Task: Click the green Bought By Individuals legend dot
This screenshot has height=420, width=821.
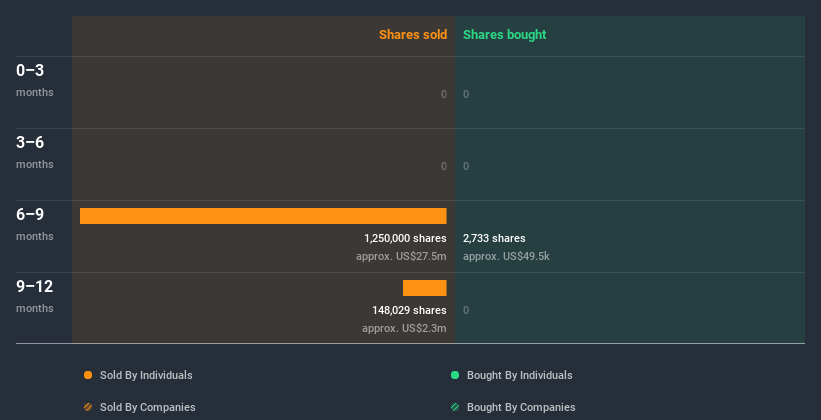Action: coord(455,375)
